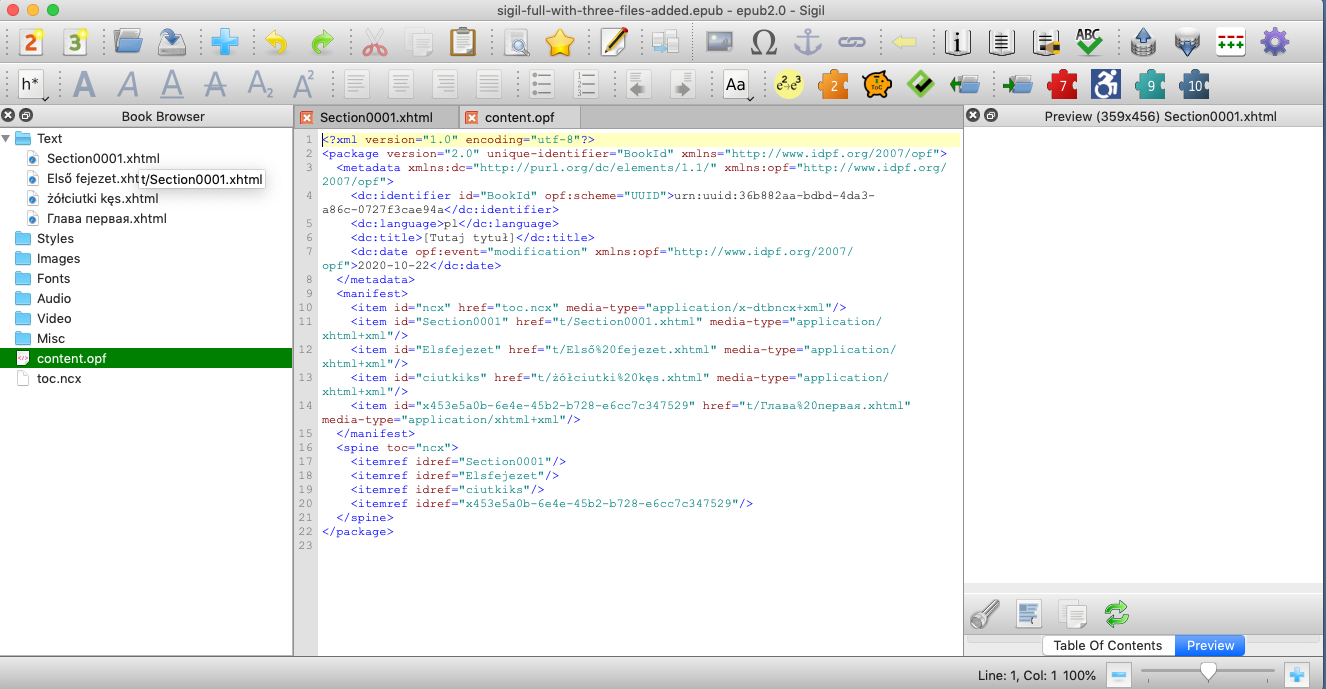Select the Misc folder

click(51, 338)
